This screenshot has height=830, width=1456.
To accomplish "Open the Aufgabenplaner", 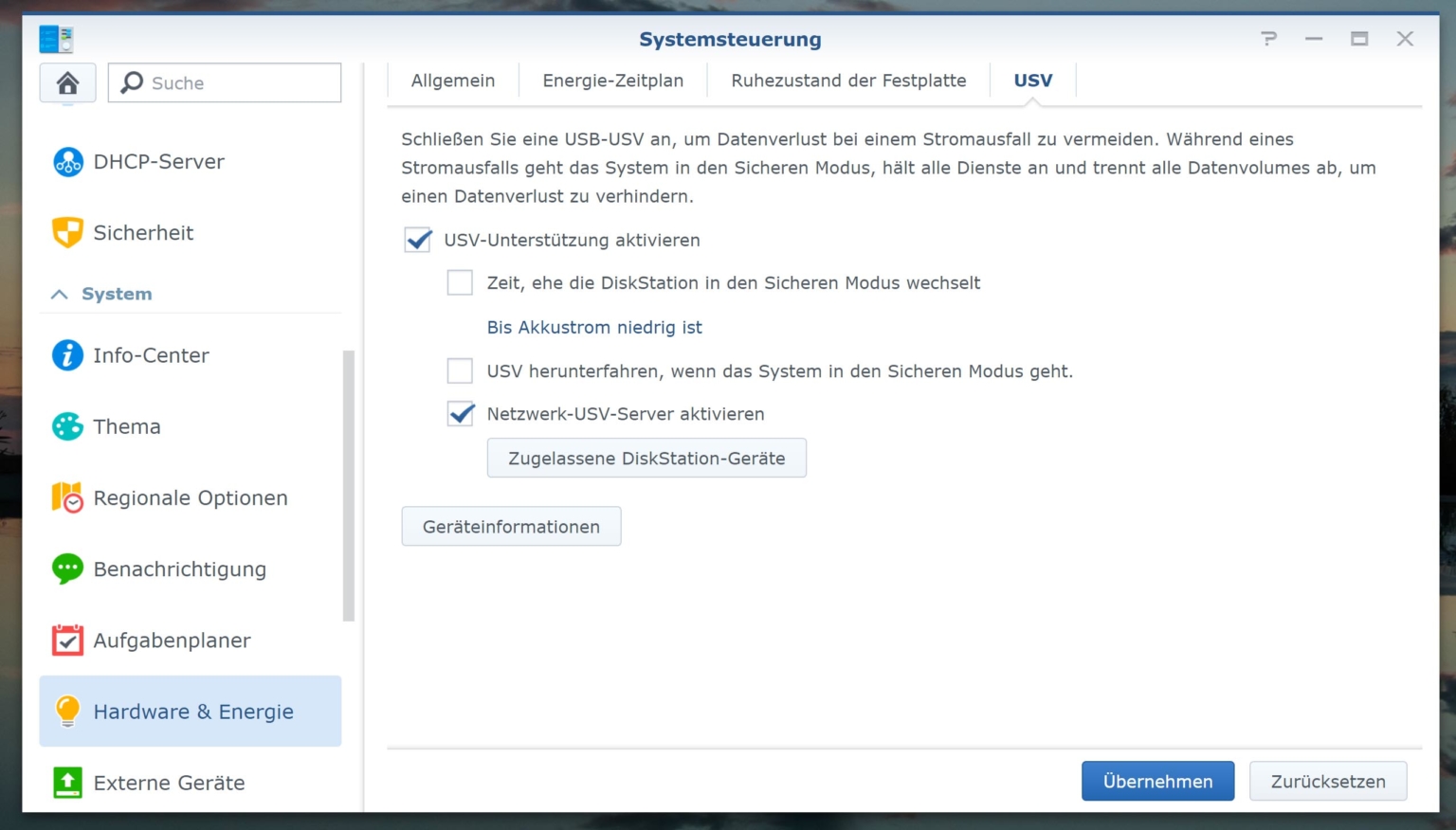I will point(172,641).
